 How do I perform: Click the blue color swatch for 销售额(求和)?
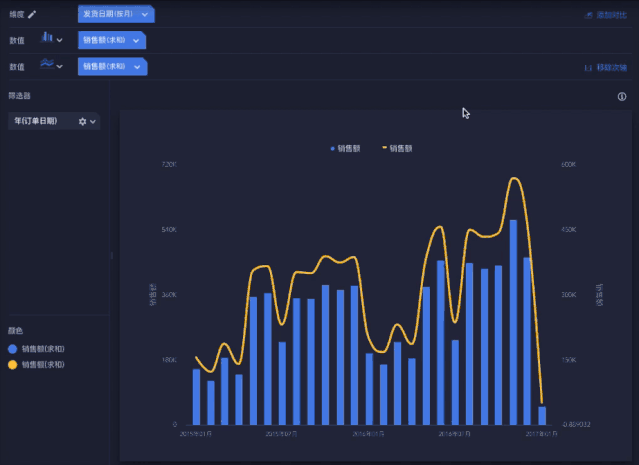tap(12, 349)
